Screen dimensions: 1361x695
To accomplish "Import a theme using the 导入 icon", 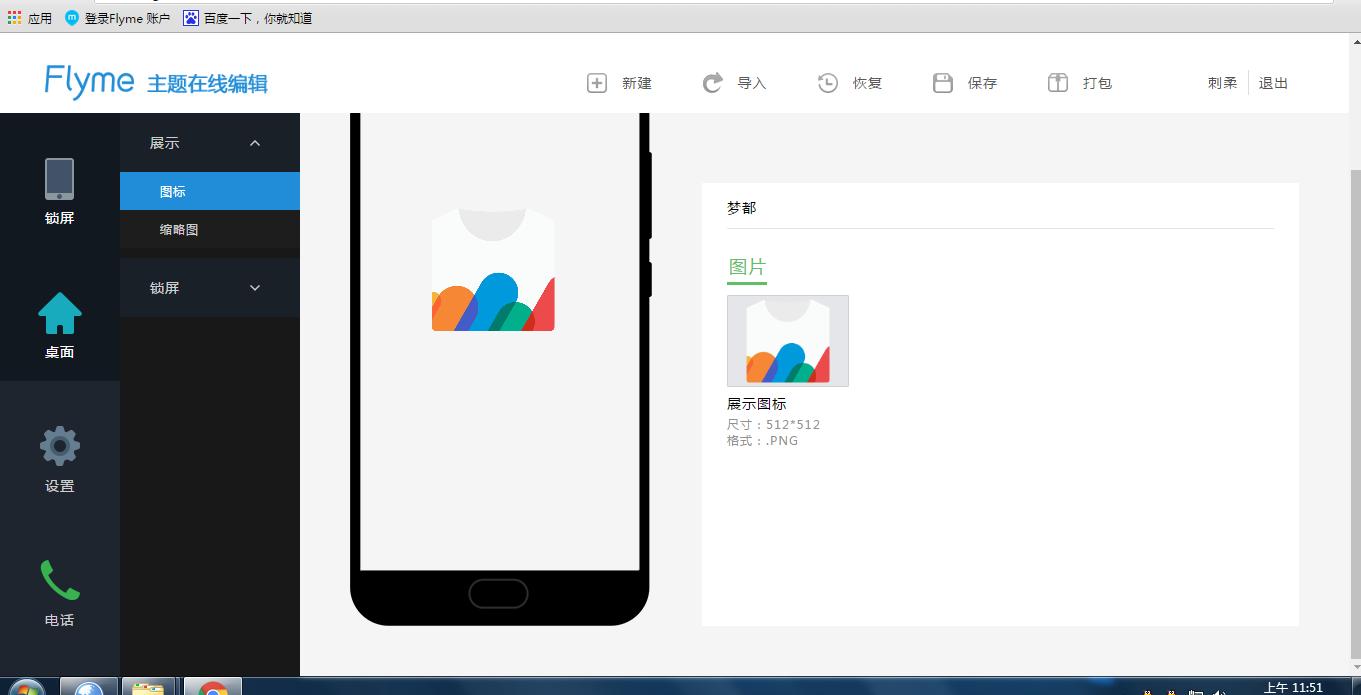I will (x=733, y=83).
